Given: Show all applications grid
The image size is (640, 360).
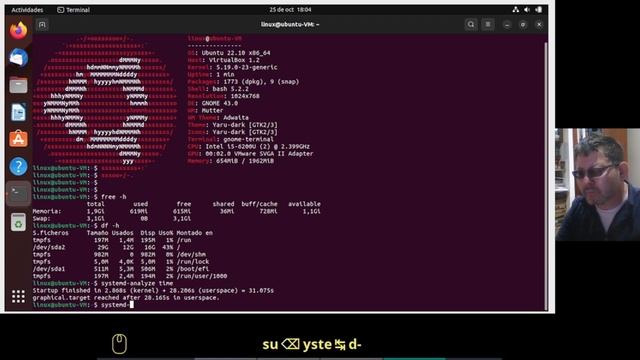Looking at the screenshot, I should (x=18, y=296).
